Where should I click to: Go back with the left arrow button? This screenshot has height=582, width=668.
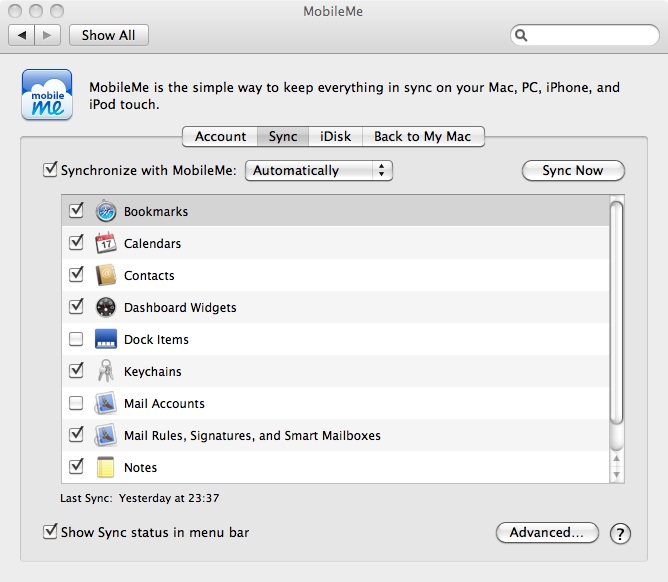[x=22, y=35]
